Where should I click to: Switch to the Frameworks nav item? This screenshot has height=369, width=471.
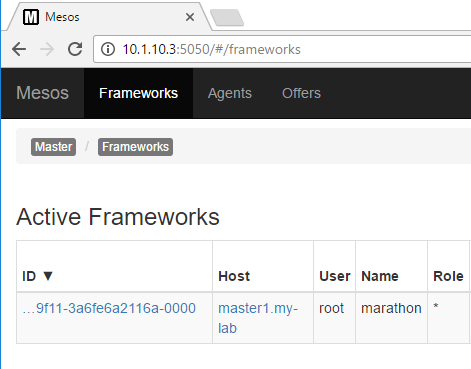(138, 93)
